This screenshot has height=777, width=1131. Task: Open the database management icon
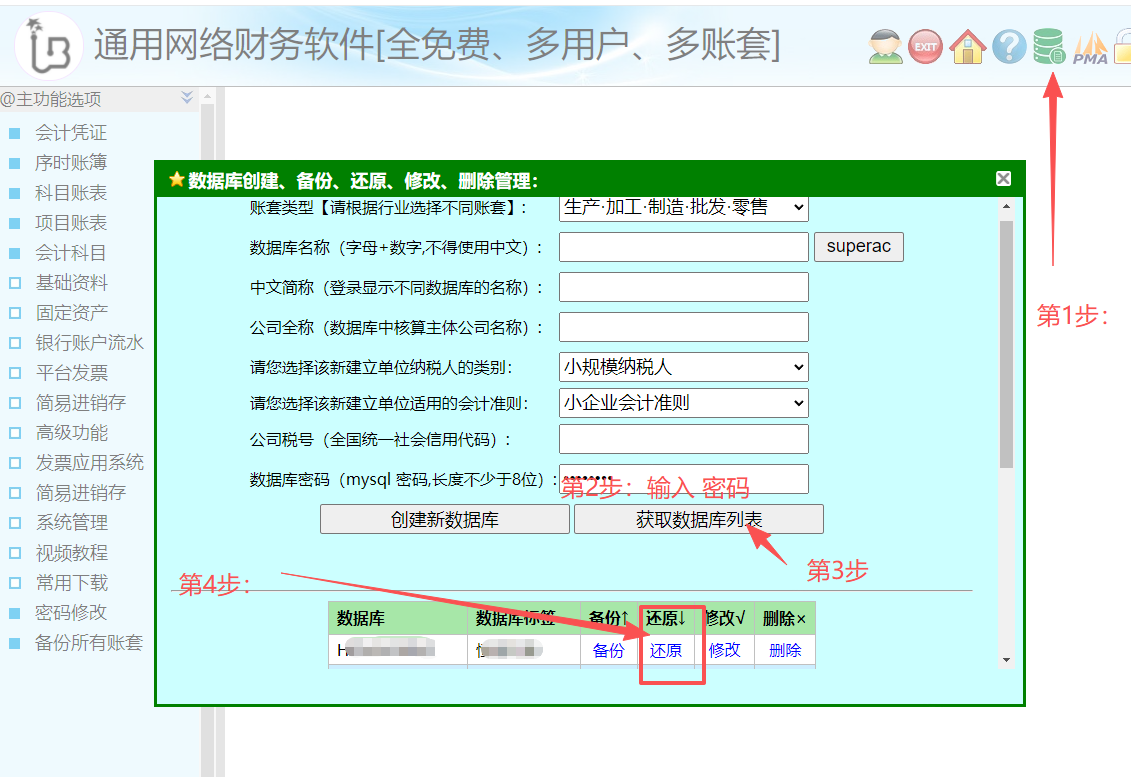pos(1049,46)
